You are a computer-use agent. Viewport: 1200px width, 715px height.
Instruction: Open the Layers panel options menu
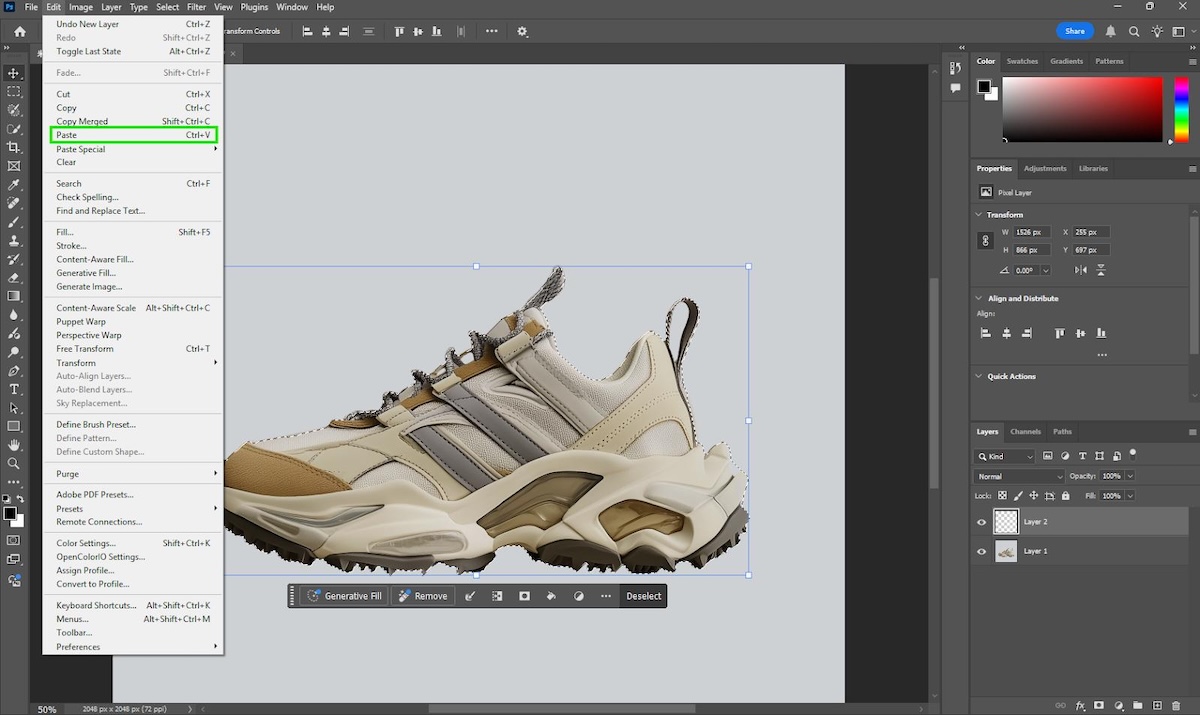pyautogui.click(x=1192, y=432)
